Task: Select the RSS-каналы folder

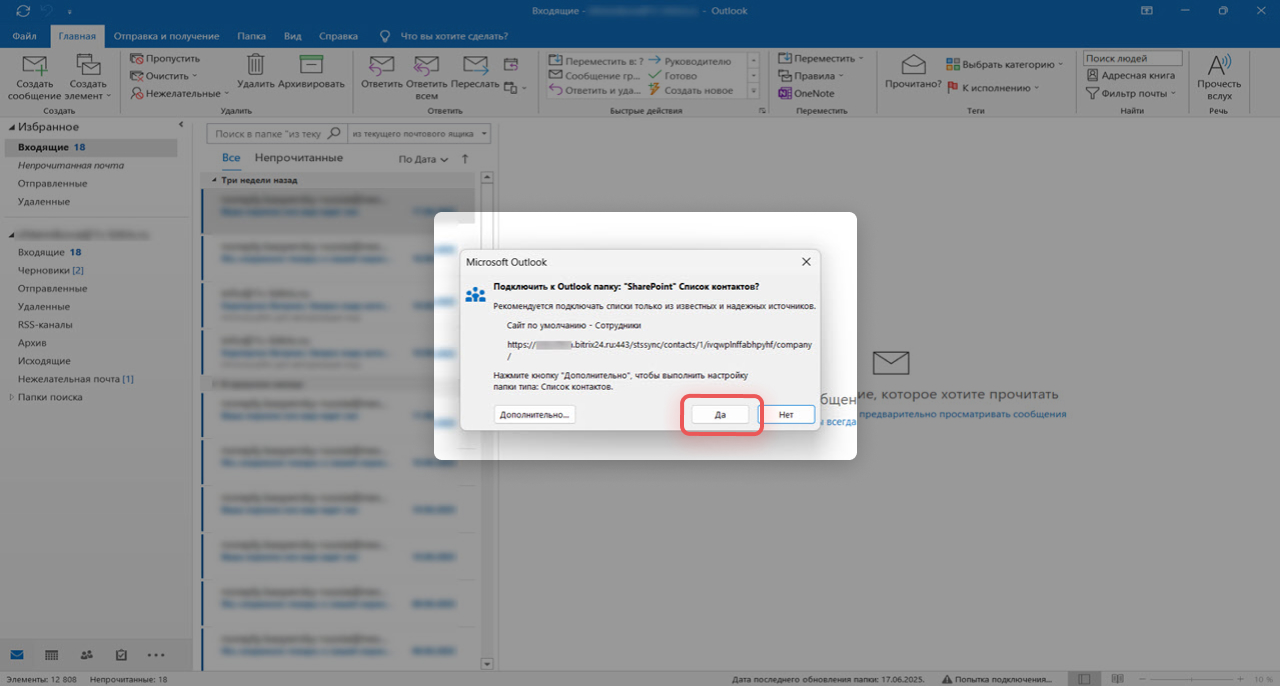Action: [x=44, y=325]
